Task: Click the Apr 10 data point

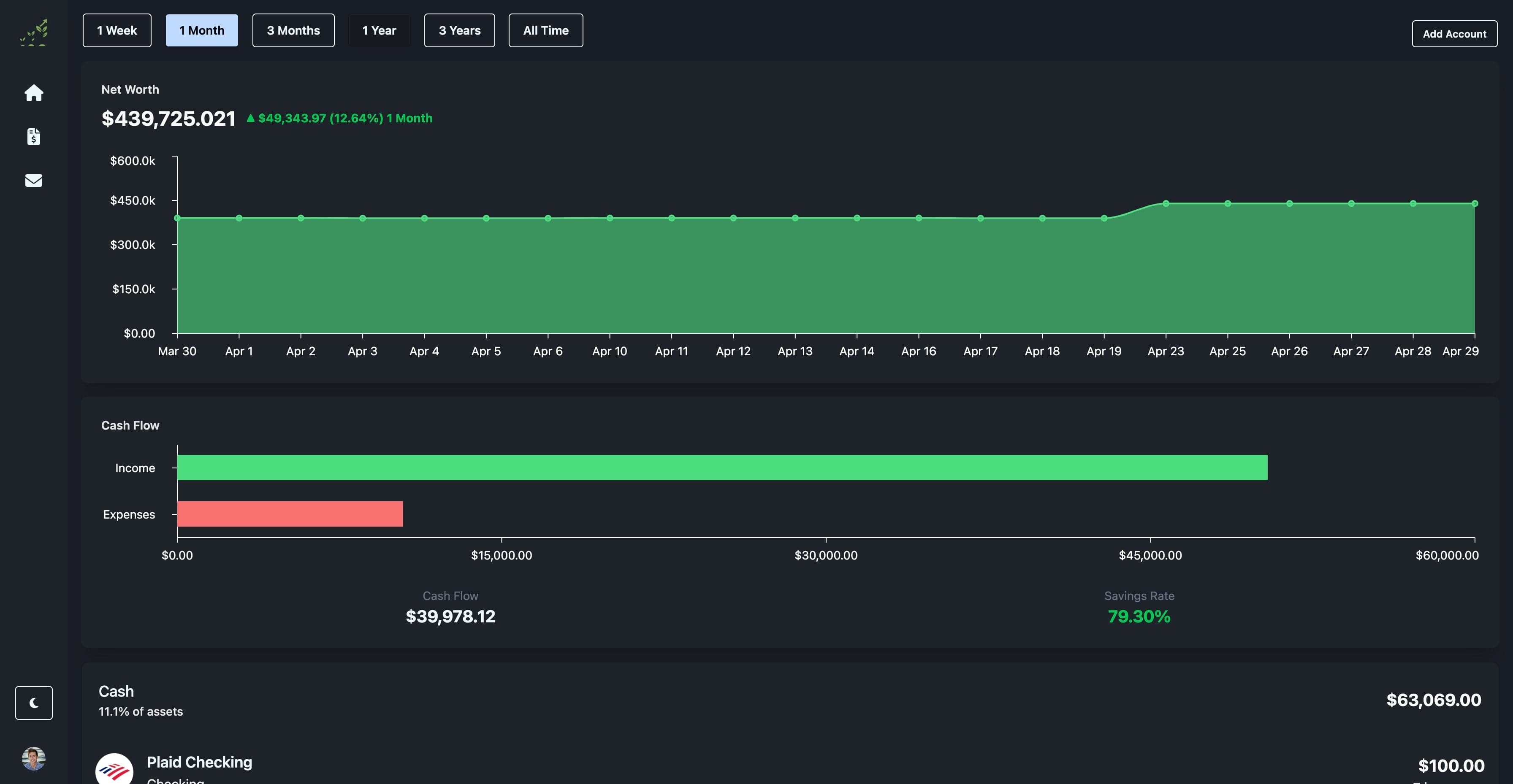Action: pos(610,218)
